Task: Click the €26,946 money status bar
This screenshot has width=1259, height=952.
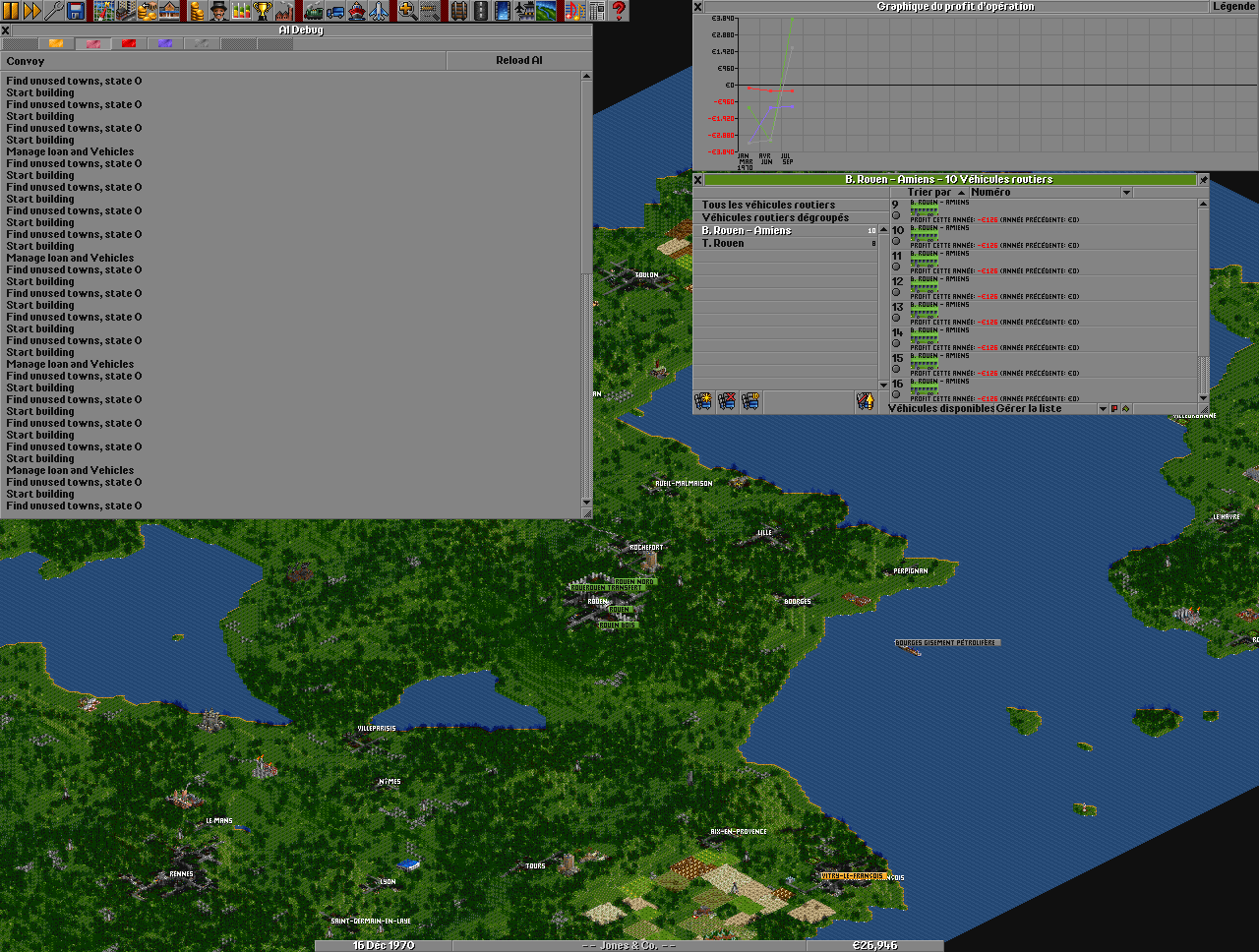Action: coord(874,945)
